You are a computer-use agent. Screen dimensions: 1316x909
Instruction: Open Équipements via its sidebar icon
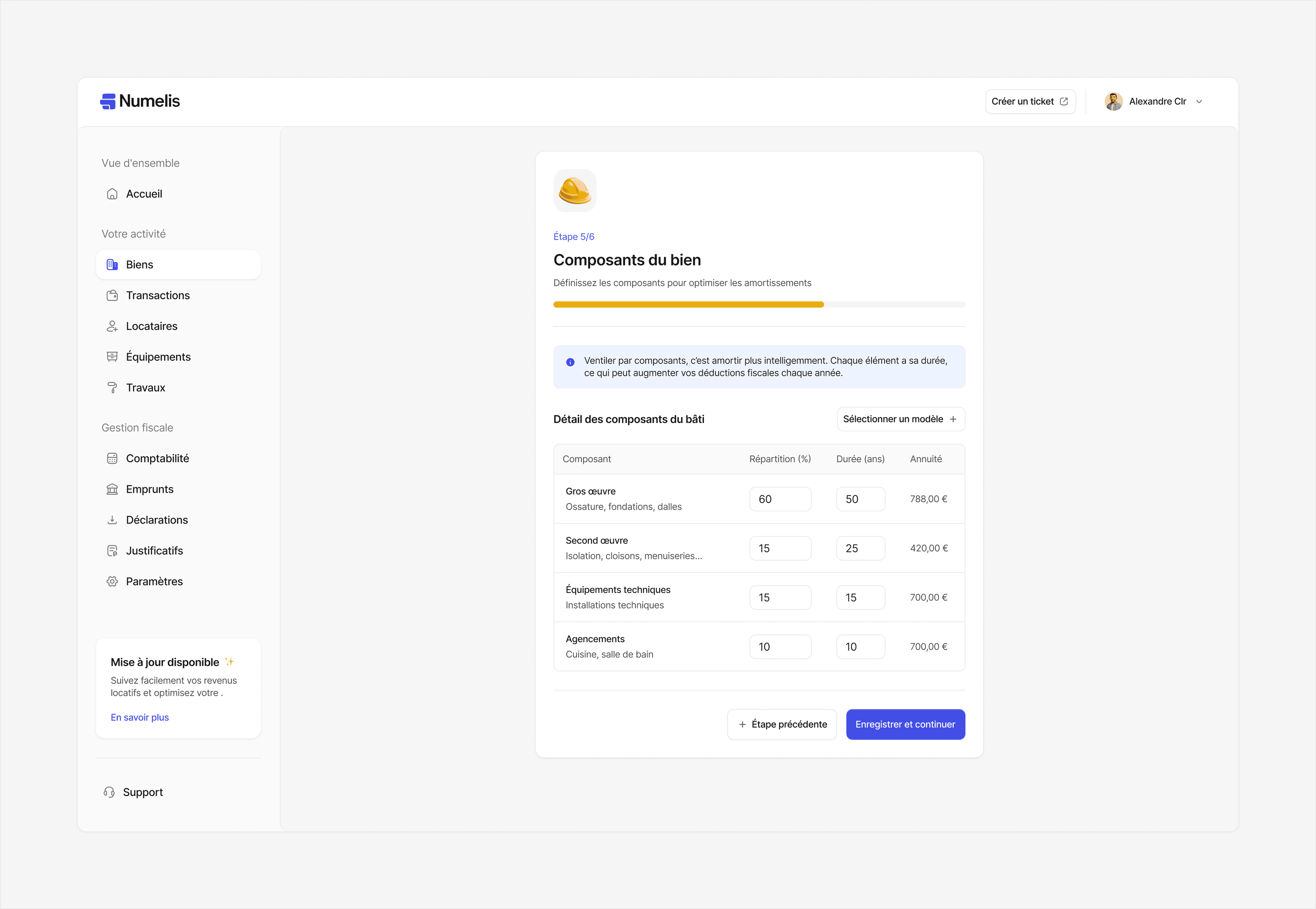[x=112, y=357]
